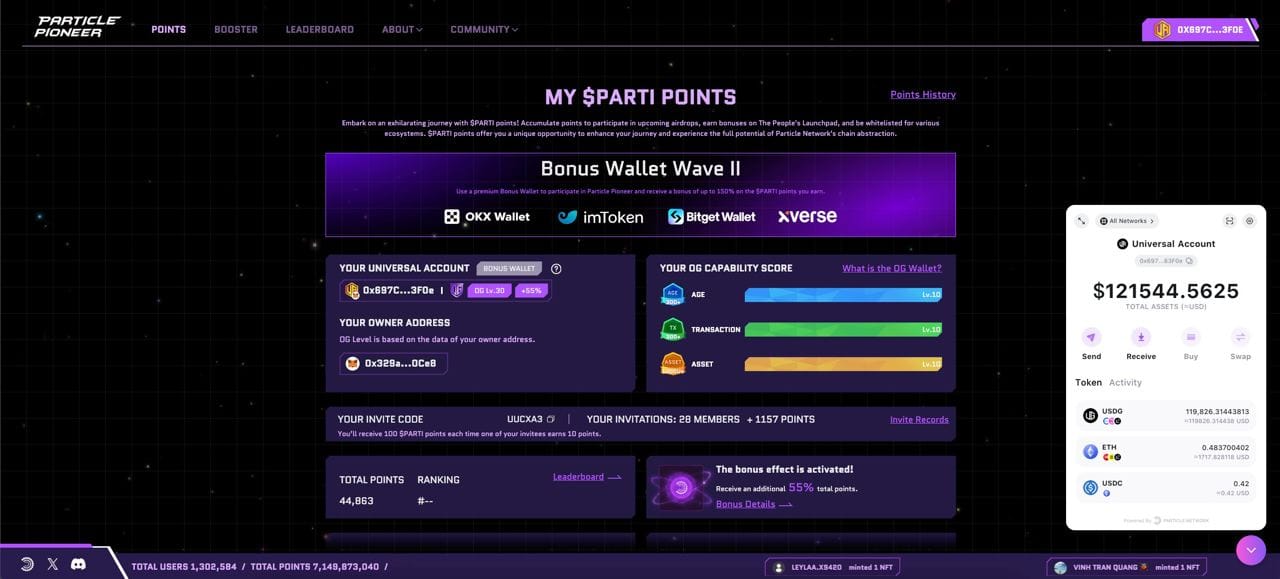Screen dimensions: 1280x579
Task: Click the yellow Asset level bar
Action: click(843, 364)
